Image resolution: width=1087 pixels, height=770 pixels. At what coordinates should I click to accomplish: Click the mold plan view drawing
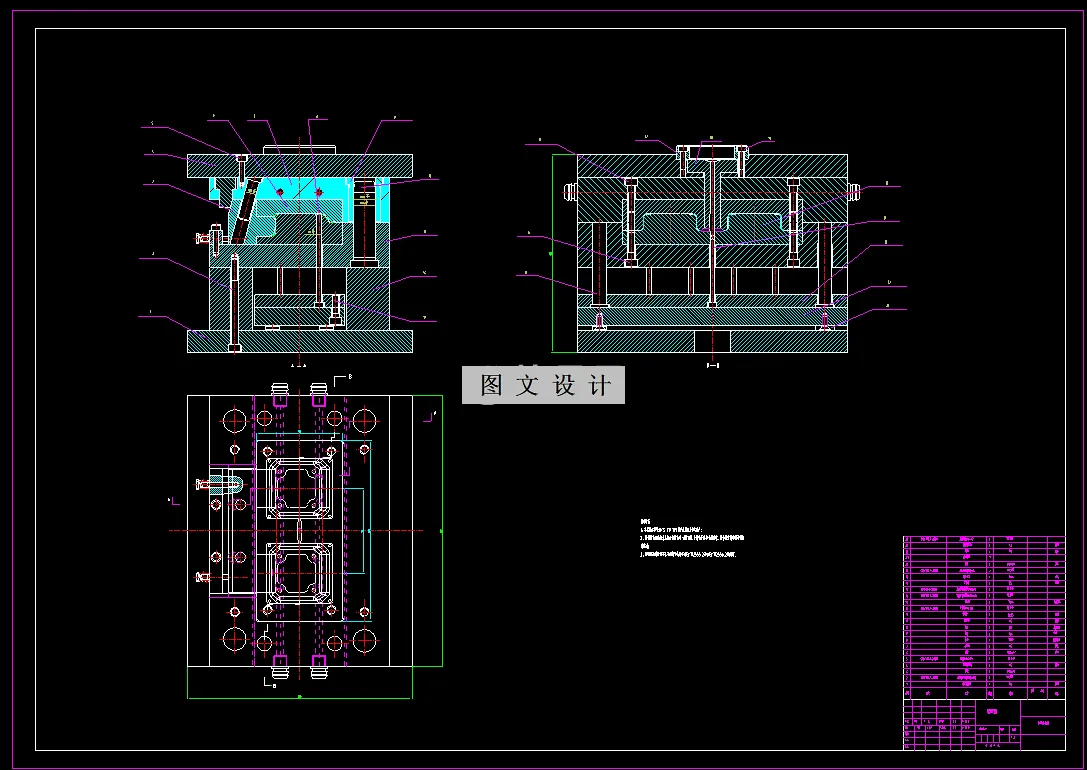(300, 530)
